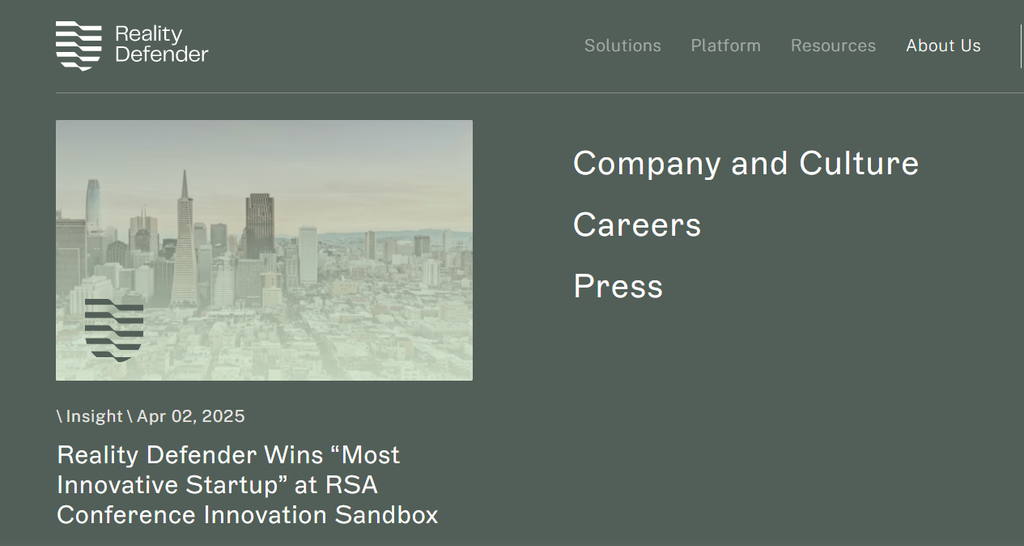Go to Company and Culture page
Image resolution: width=1024 pixels, height=546 pixels.
point(746,163)
